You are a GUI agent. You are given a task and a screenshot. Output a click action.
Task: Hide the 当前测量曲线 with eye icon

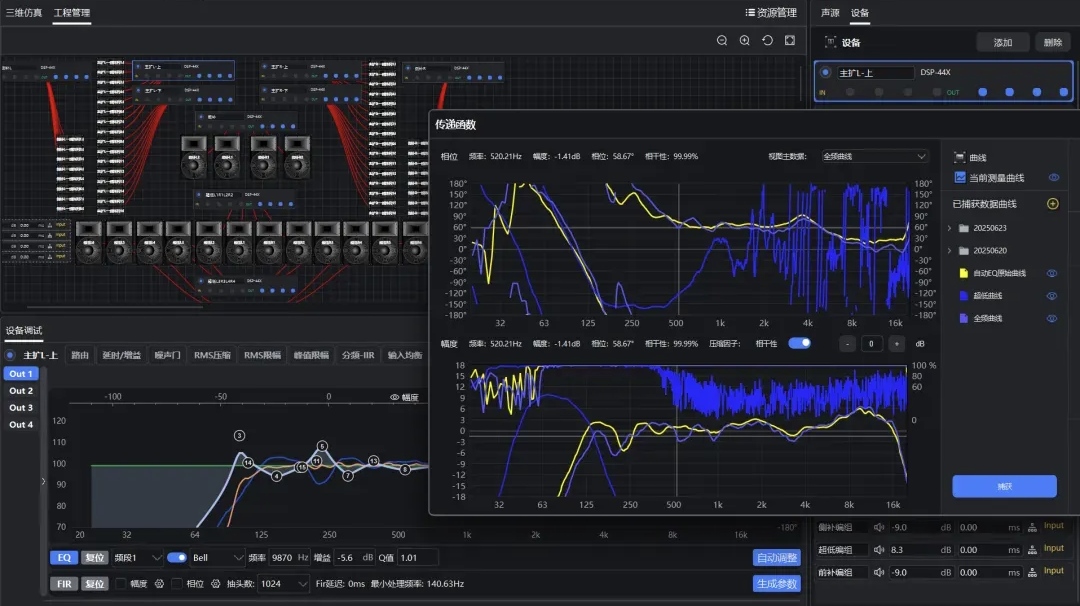pyautogui.click(x=1053, y=177)
